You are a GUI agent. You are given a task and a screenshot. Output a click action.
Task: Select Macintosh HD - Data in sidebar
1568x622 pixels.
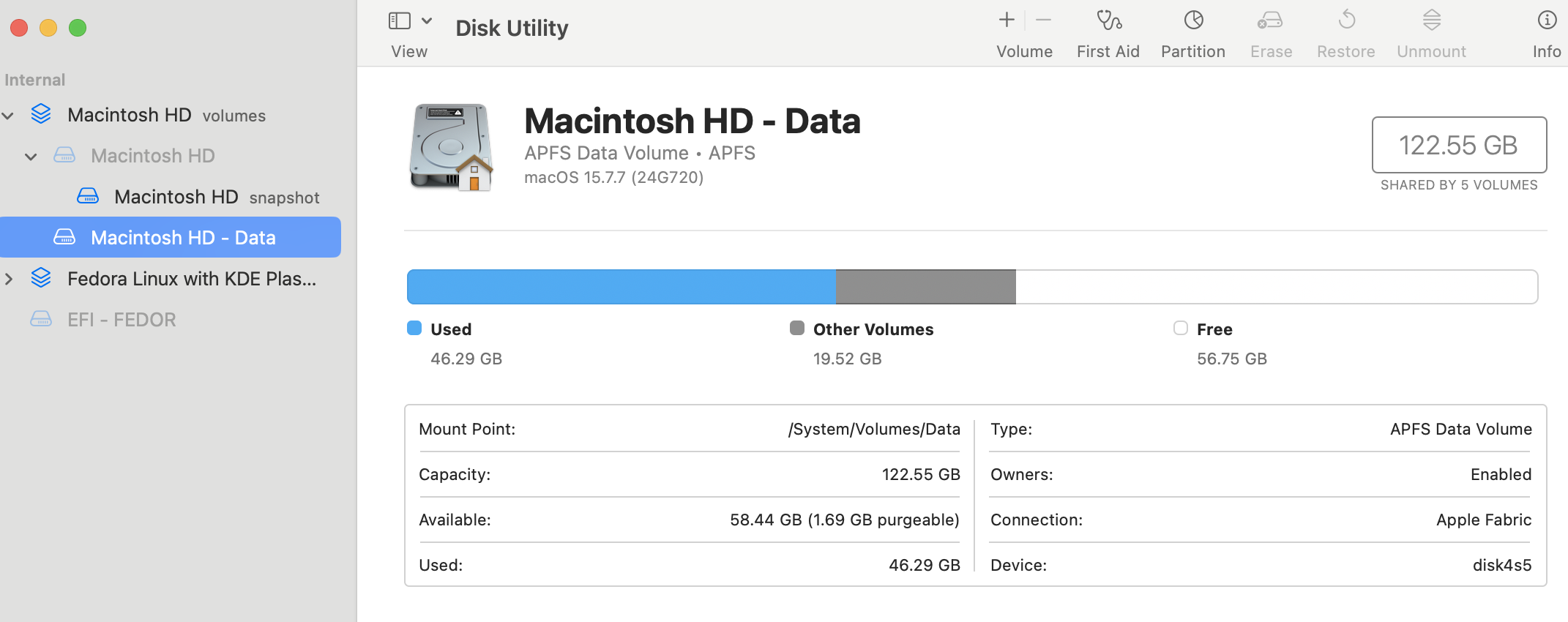coord(171,237)
